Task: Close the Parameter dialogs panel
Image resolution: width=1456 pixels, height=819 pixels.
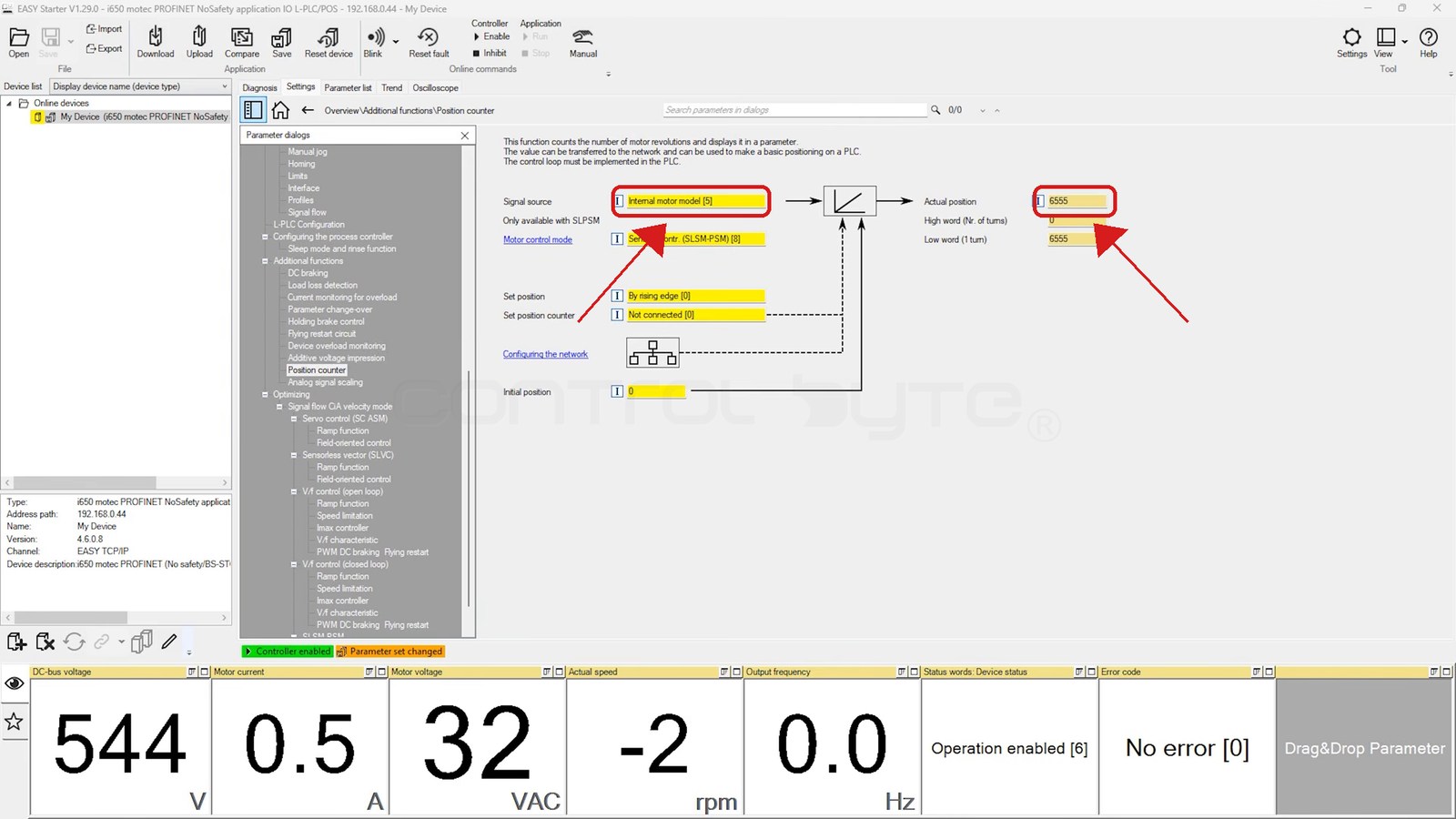Action: coord(465,135)
